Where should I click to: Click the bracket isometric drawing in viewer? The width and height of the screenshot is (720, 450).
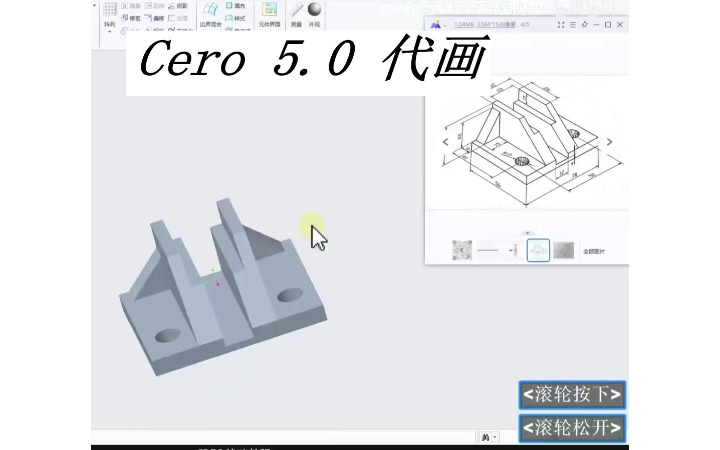(x=533, y=142)
